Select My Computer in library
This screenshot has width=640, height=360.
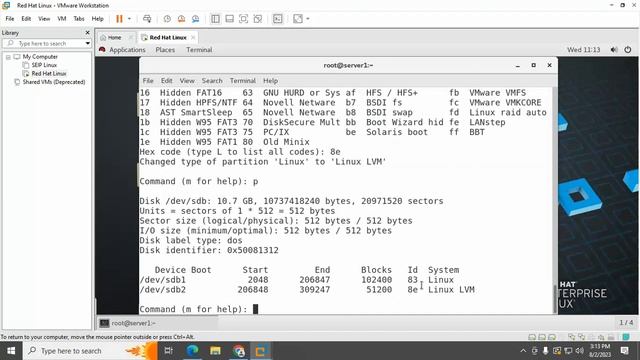40,57
